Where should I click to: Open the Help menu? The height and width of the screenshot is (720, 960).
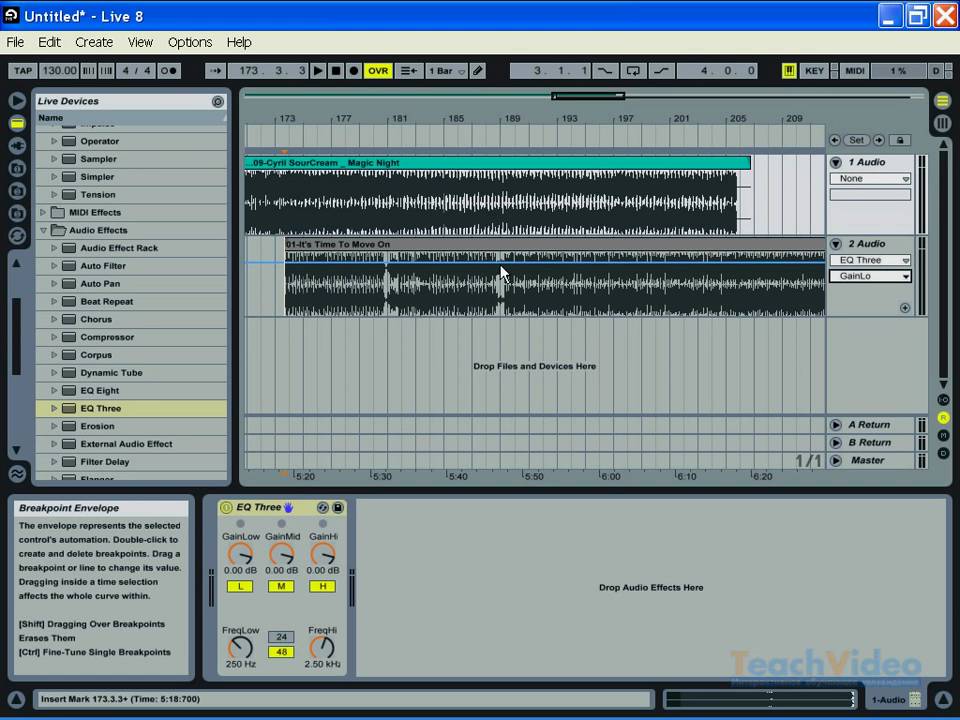point(239,42)
